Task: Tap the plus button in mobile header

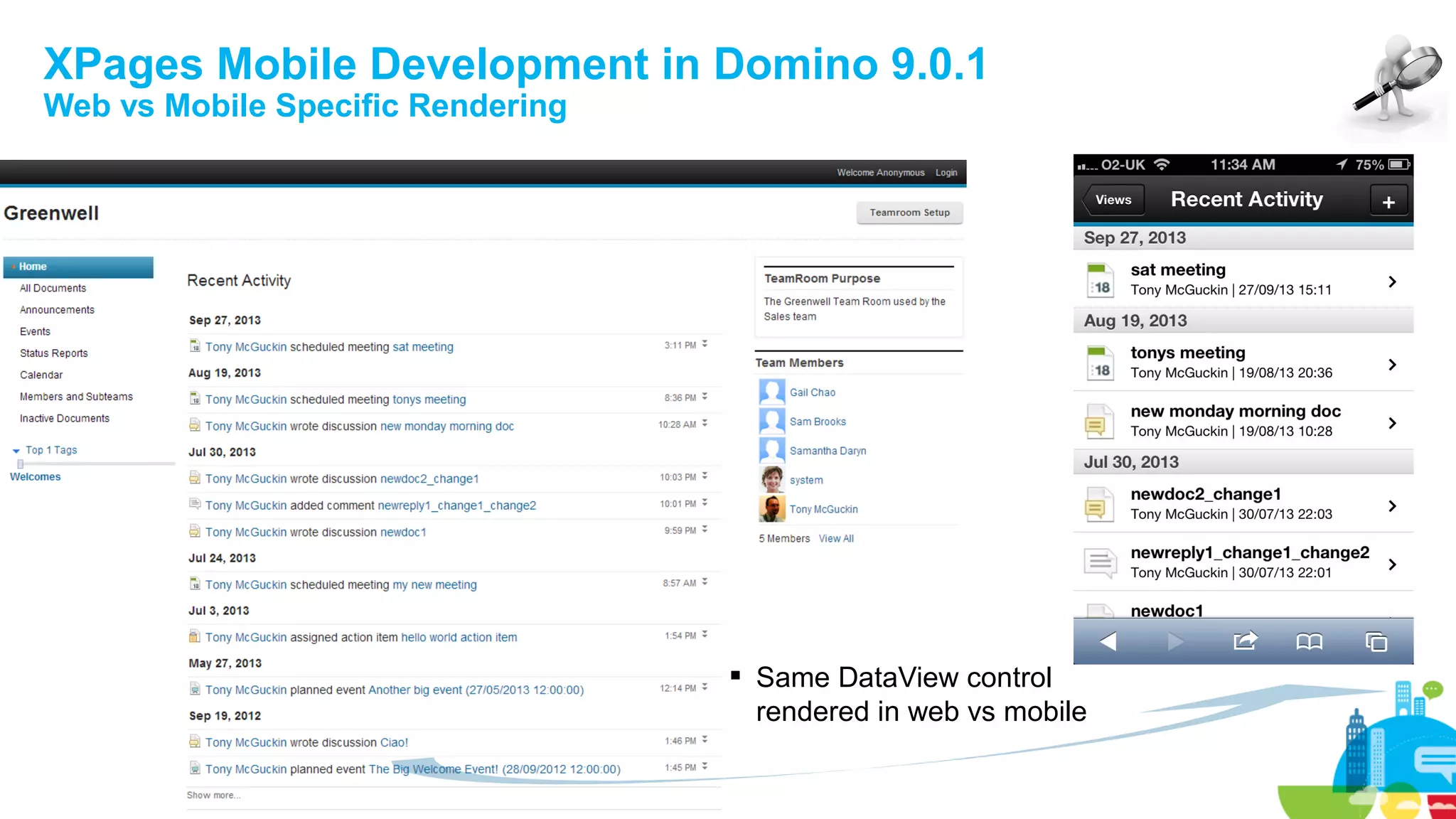Action: point(1388,202)
